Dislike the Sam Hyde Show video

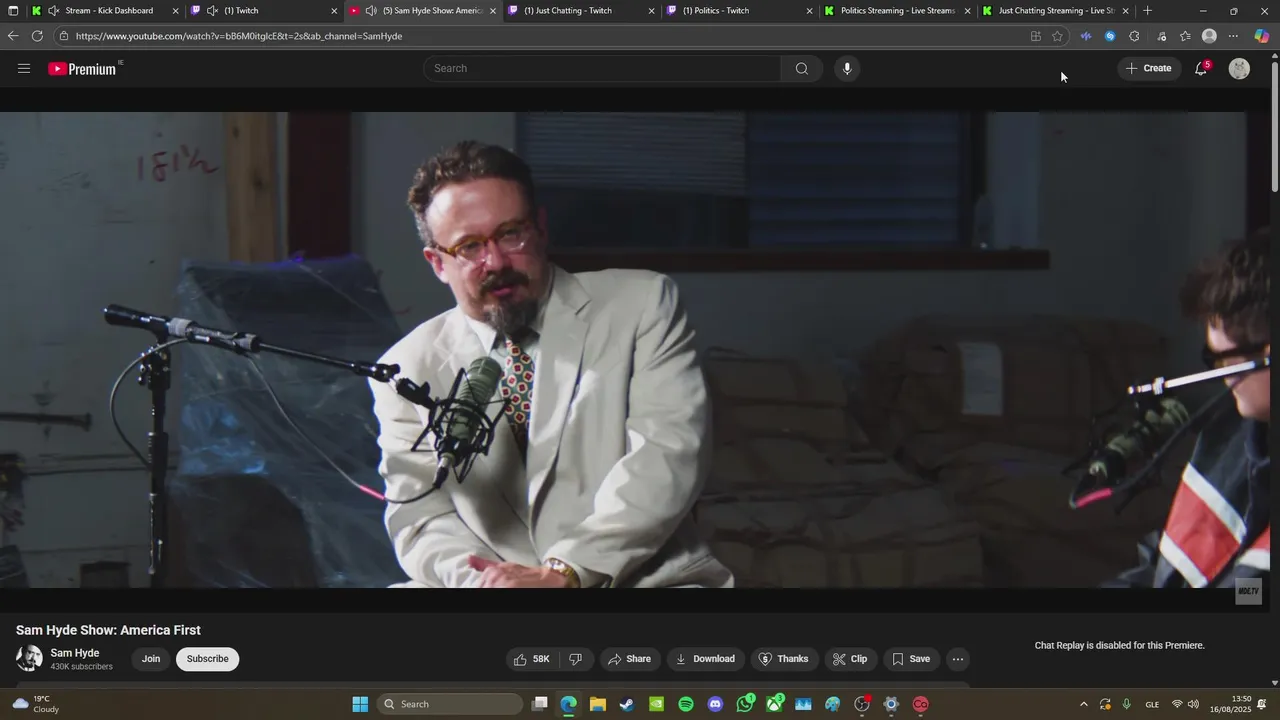tap(576, 659)
